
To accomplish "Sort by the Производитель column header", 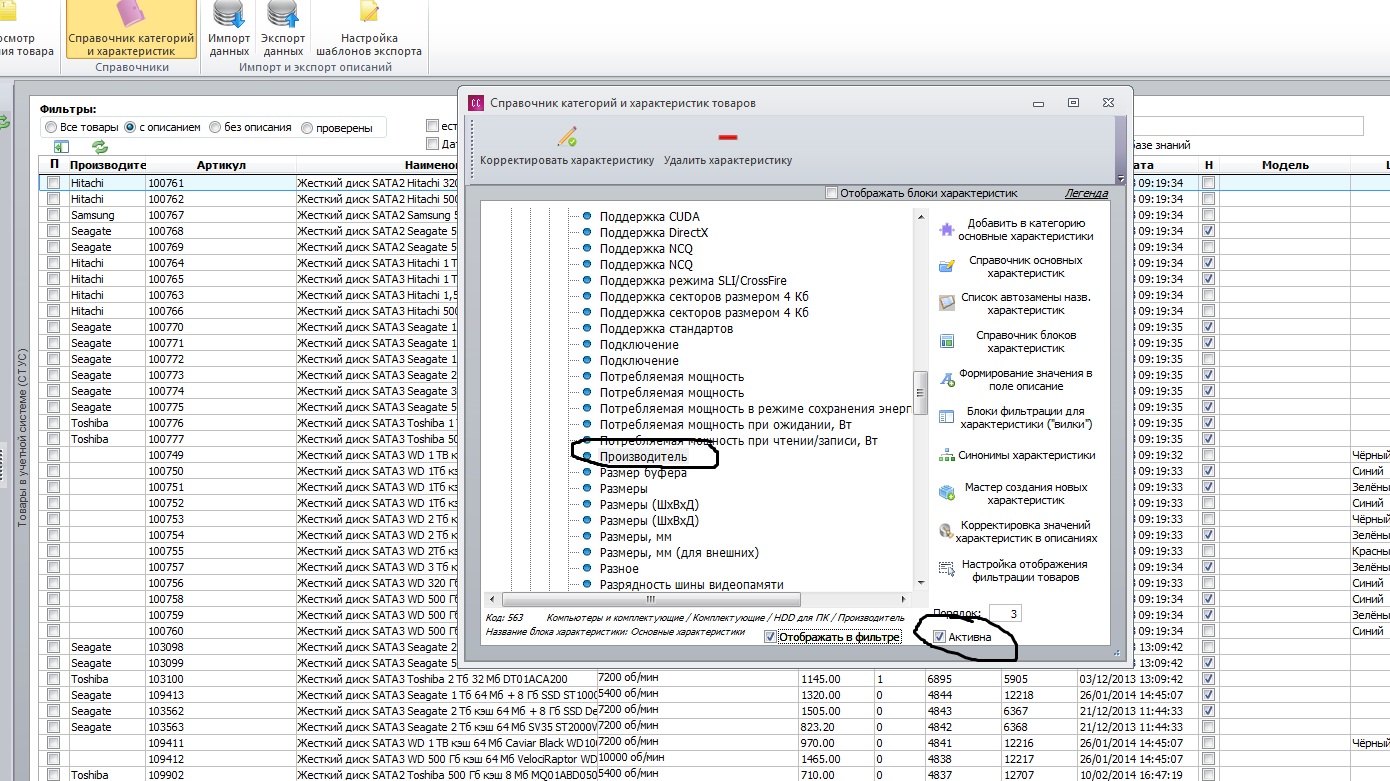I will pos(108,165).
